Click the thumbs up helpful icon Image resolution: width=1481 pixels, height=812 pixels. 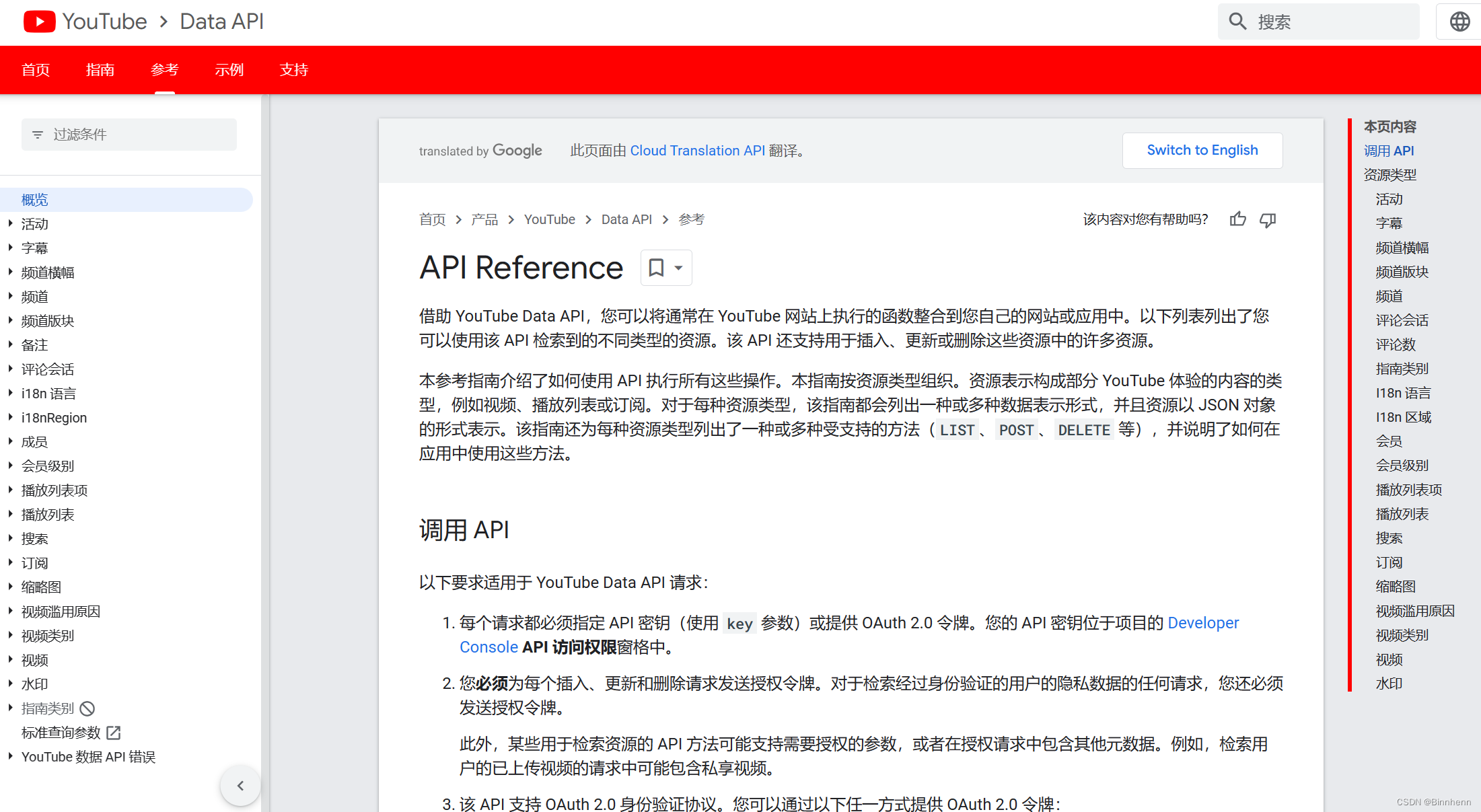point(1237,219)
